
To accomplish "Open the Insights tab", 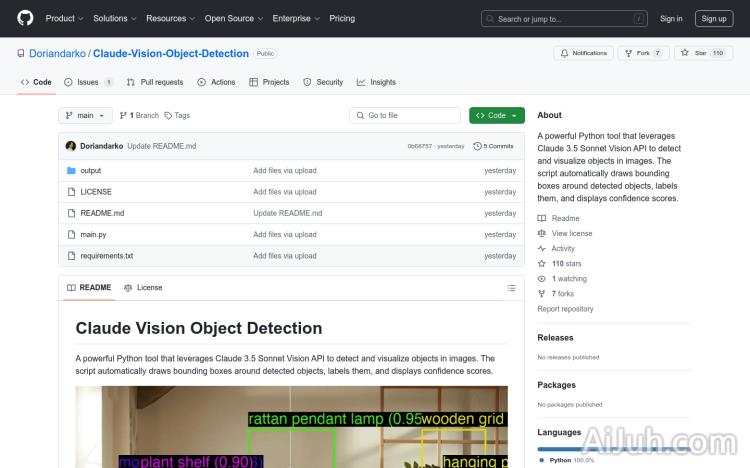I will 376,82.
